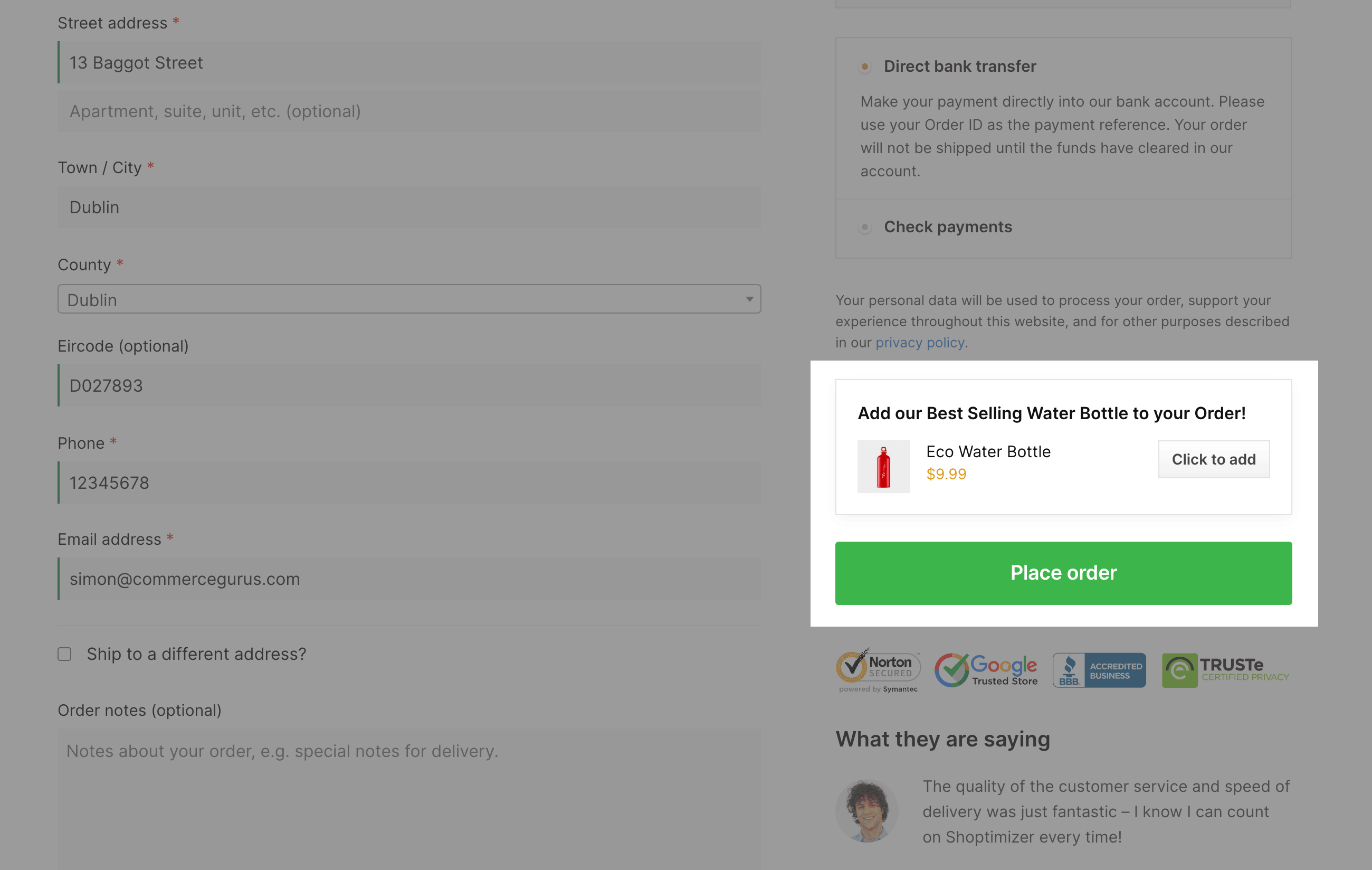Click the reviewer's profile photo
The width and height of the screenshot is (1372, 870).
click(x=866, y=811)
